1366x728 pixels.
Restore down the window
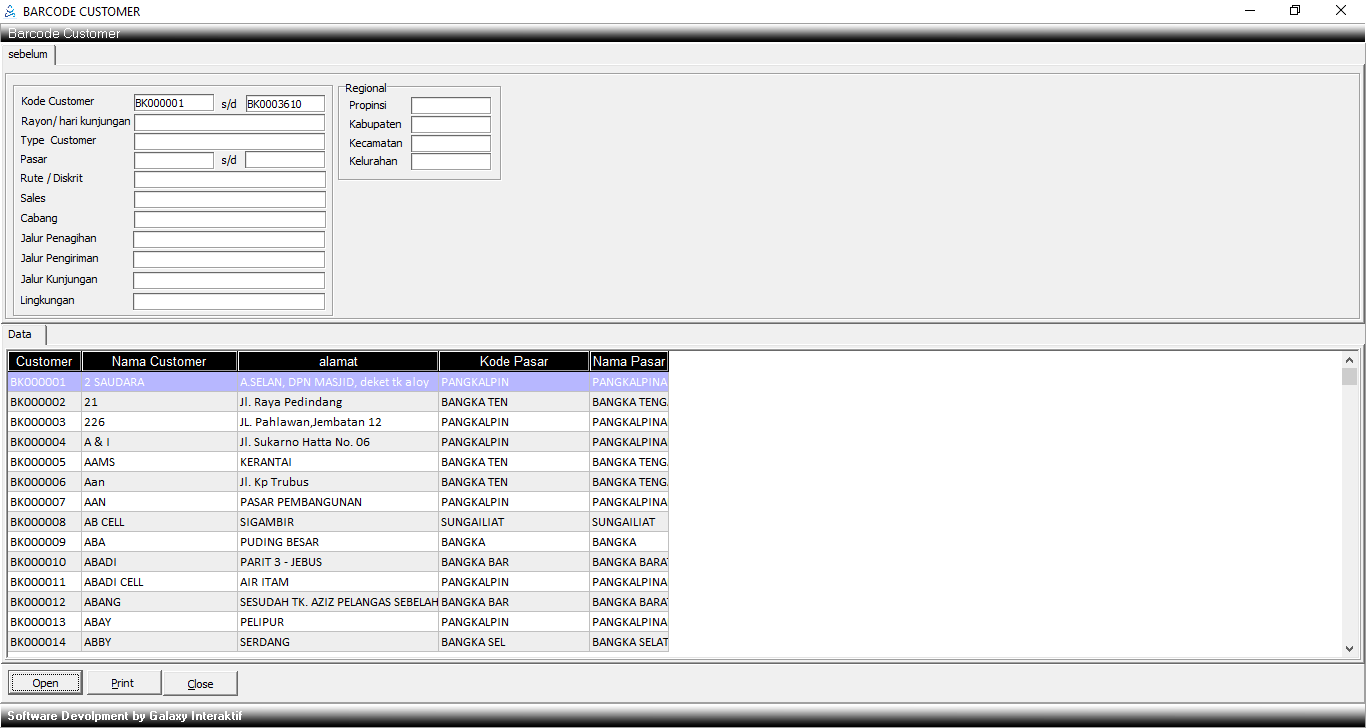click(1295, 11)
